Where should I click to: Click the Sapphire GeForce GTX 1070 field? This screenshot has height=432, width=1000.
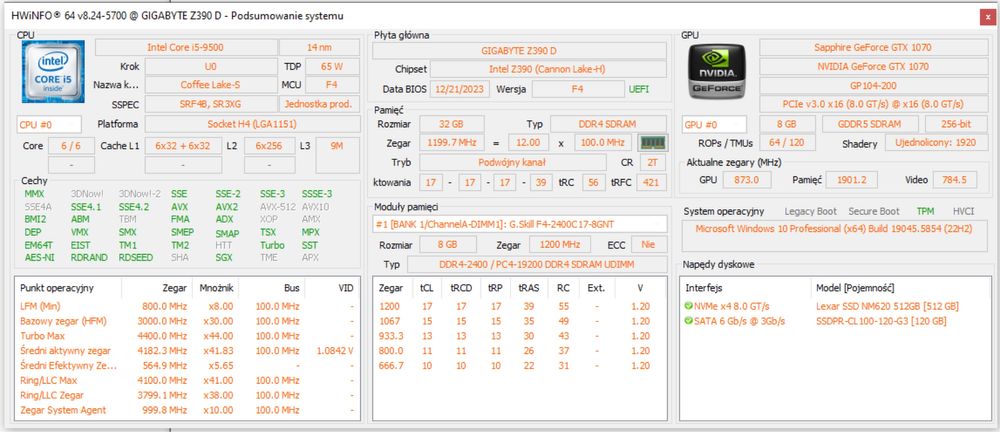pos(872,47)
